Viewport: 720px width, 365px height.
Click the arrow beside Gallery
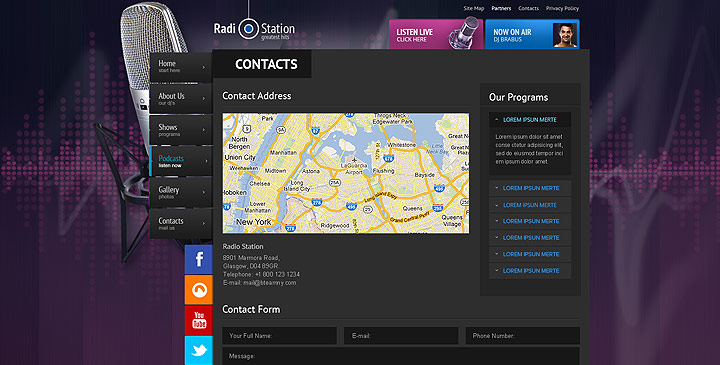pos(204,192)
